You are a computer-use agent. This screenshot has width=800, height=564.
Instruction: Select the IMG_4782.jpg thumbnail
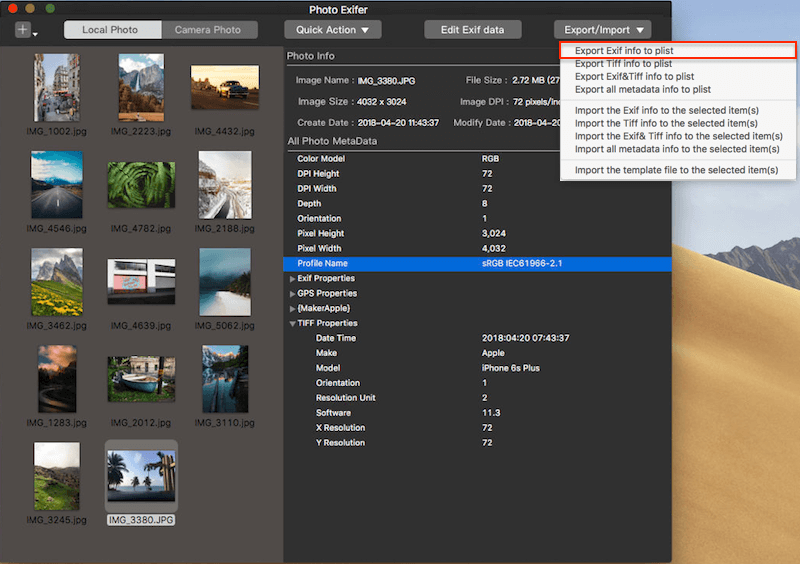click(x=141, y=184)
